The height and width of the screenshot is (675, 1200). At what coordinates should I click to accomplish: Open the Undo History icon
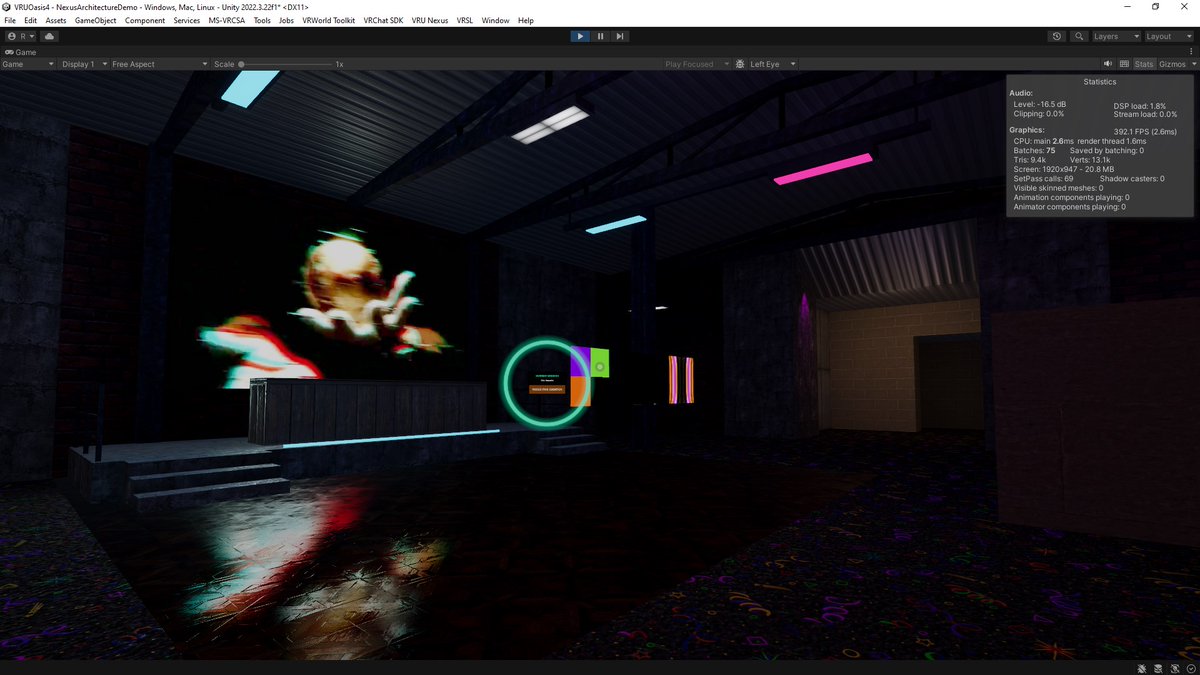1057,36
